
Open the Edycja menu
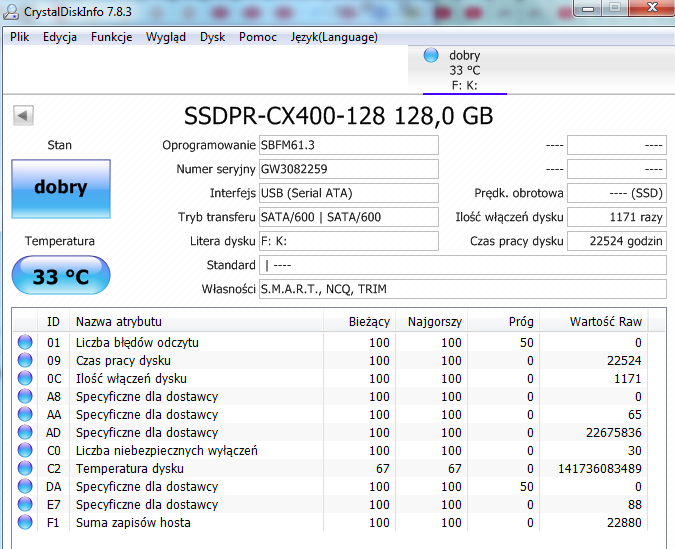[59, 37]
